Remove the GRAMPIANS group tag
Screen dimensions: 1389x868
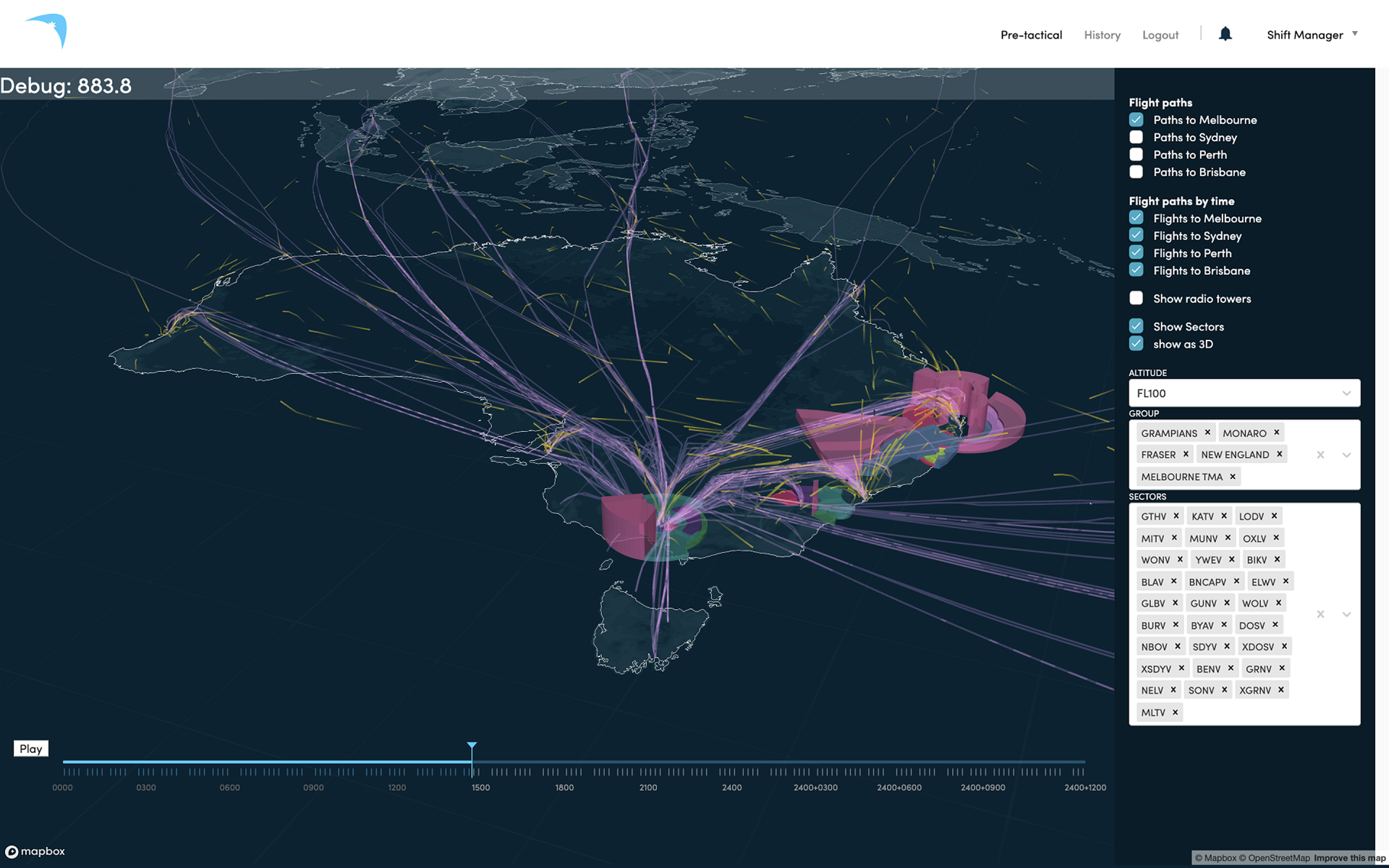1207,433
